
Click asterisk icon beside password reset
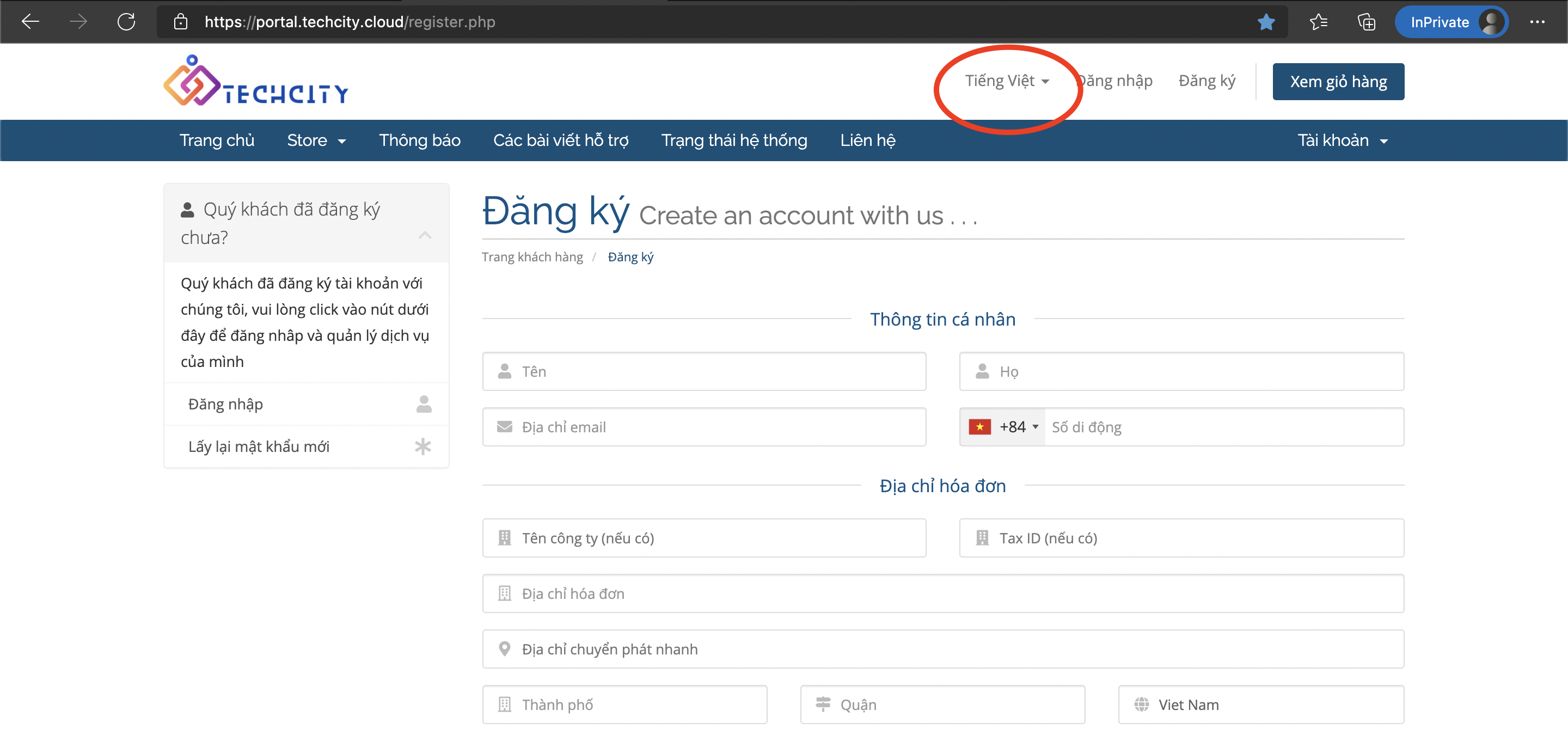[x=423, y=446]
